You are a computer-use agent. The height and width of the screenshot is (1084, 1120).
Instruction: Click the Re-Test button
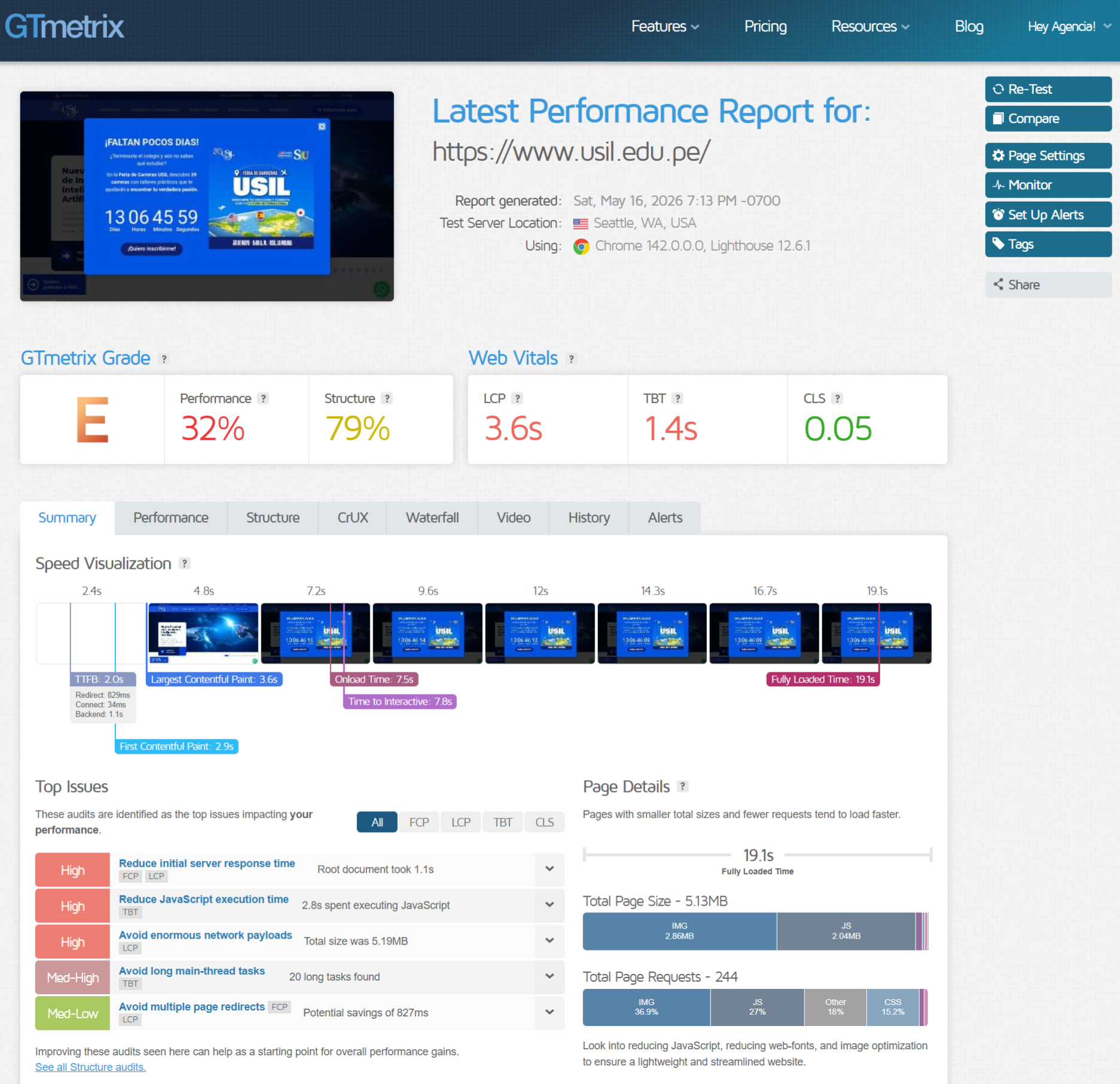click(x=1048, y=89)
